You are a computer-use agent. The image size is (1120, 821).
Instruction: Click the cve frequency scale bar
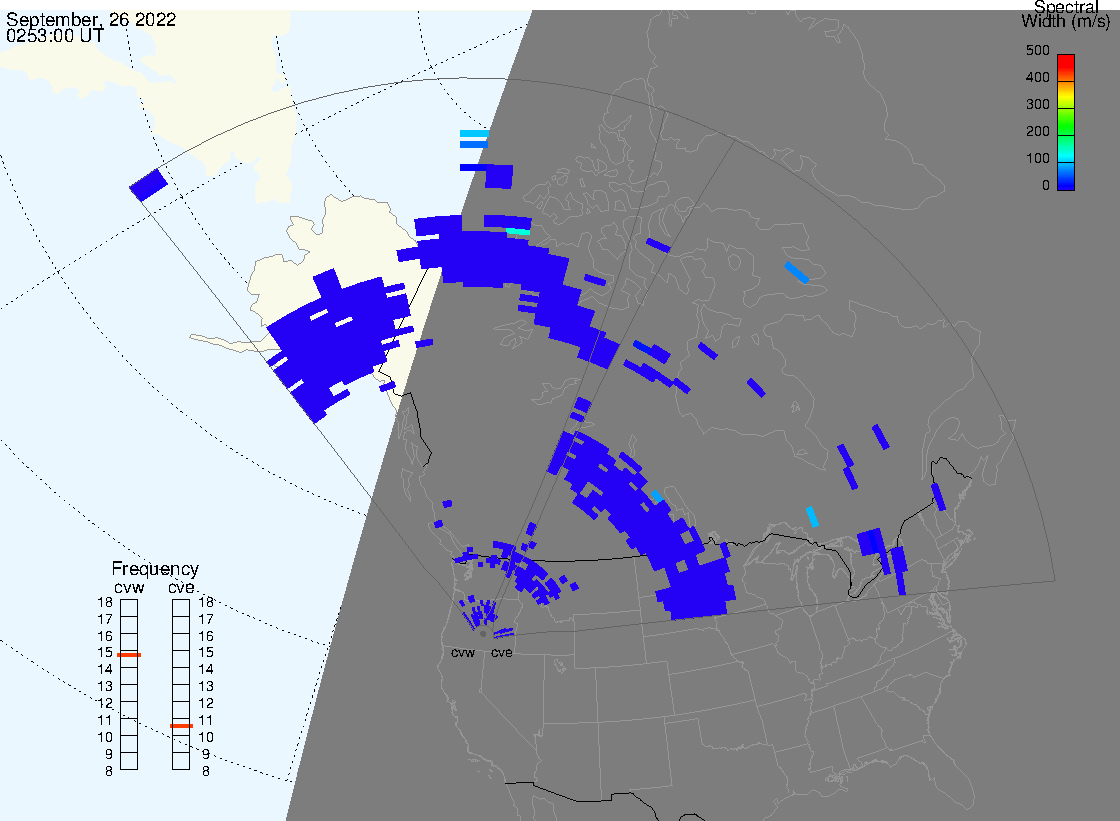(181, 685)
